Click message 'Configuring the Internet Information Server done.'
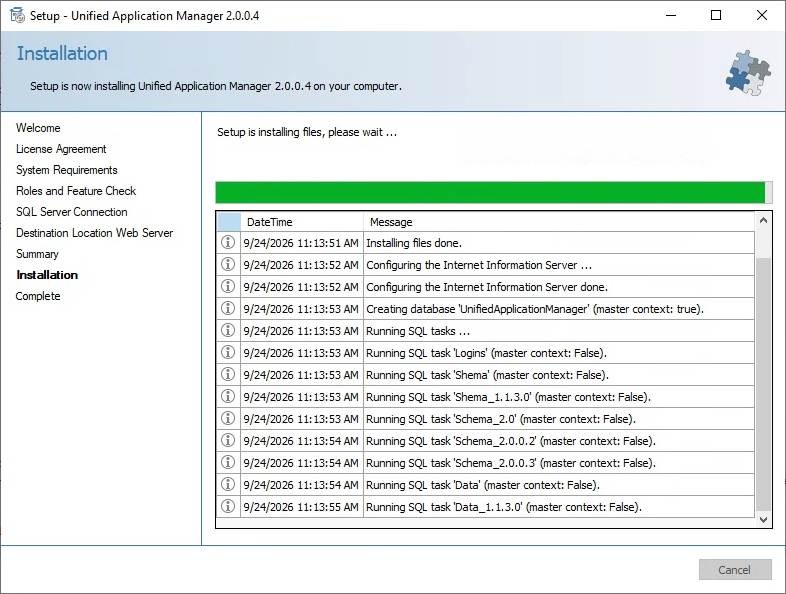This screenshot has width=786, height=594. click(x=487, y=287)
